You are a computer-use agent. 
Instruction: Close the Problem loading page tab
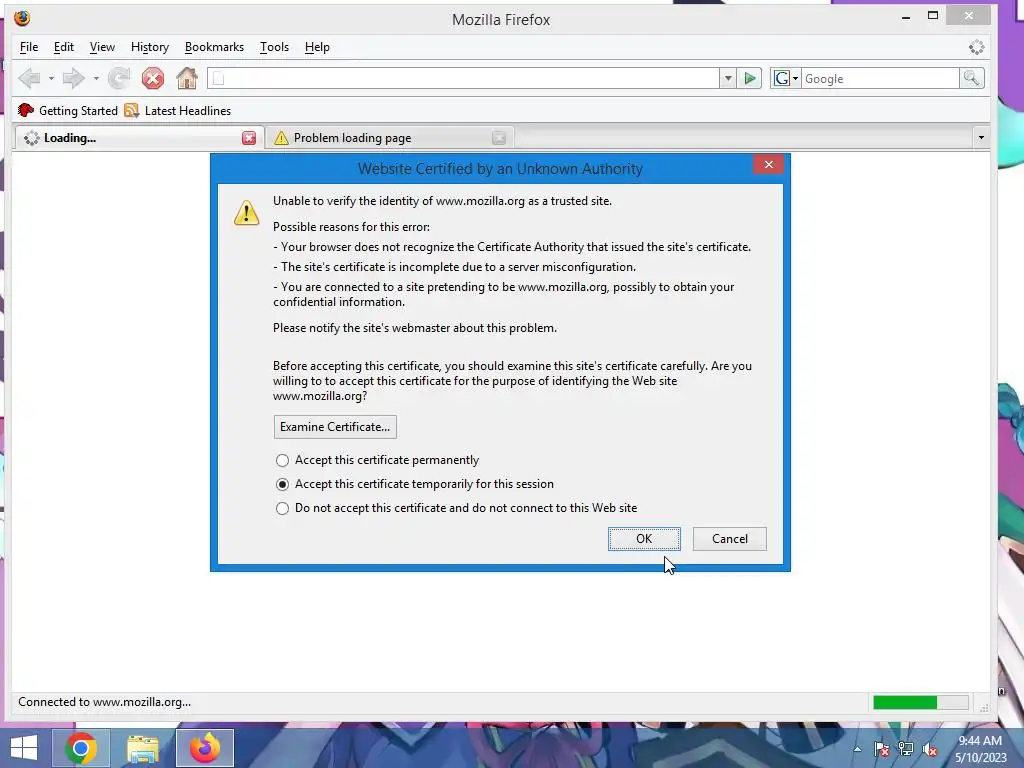(x=499, y=138)
